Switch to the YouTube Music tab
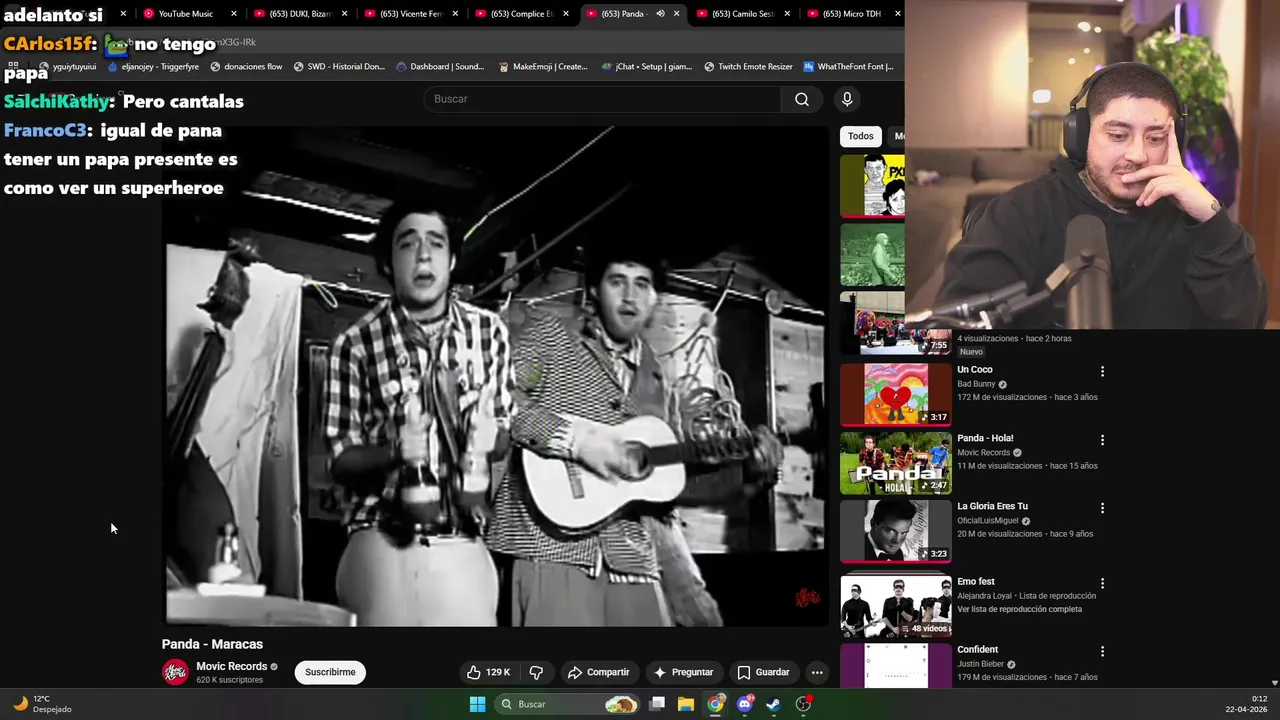Image resolution: width=1280 pixels, height=720 pixels. click(186, 14)
